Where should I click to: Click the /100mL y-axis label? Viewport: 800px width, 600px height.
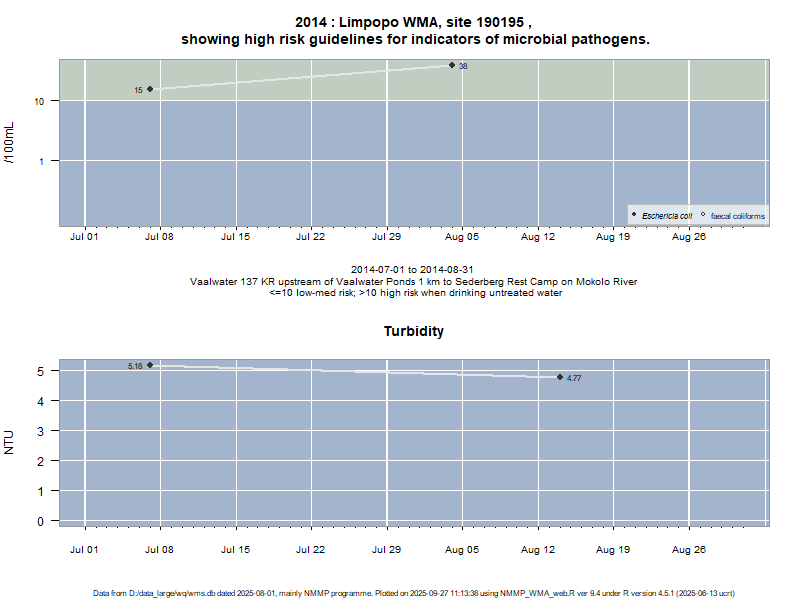(x=10, y=143)
